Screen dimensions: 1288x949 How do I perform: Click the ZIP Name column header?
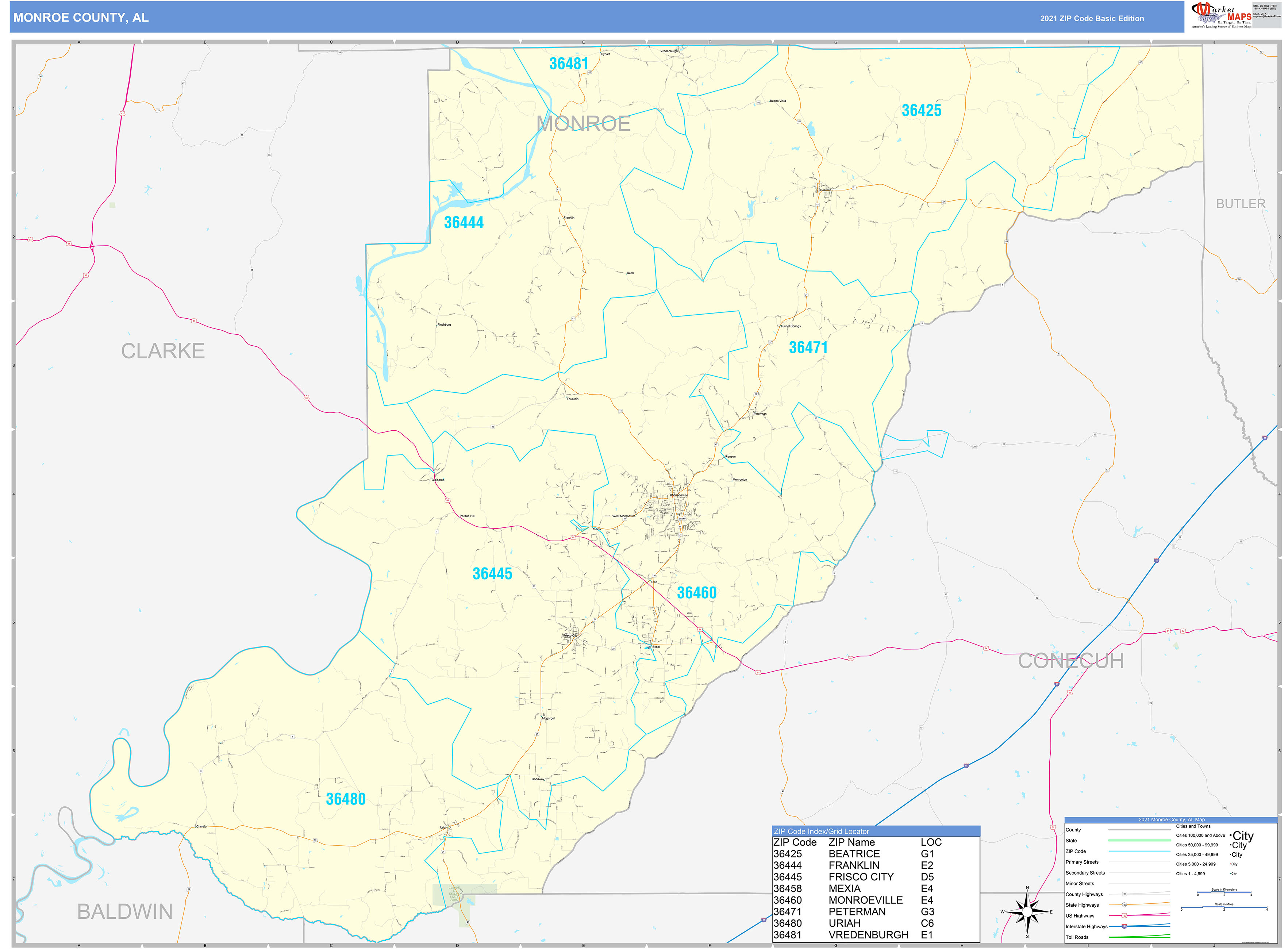click(851, 842)
